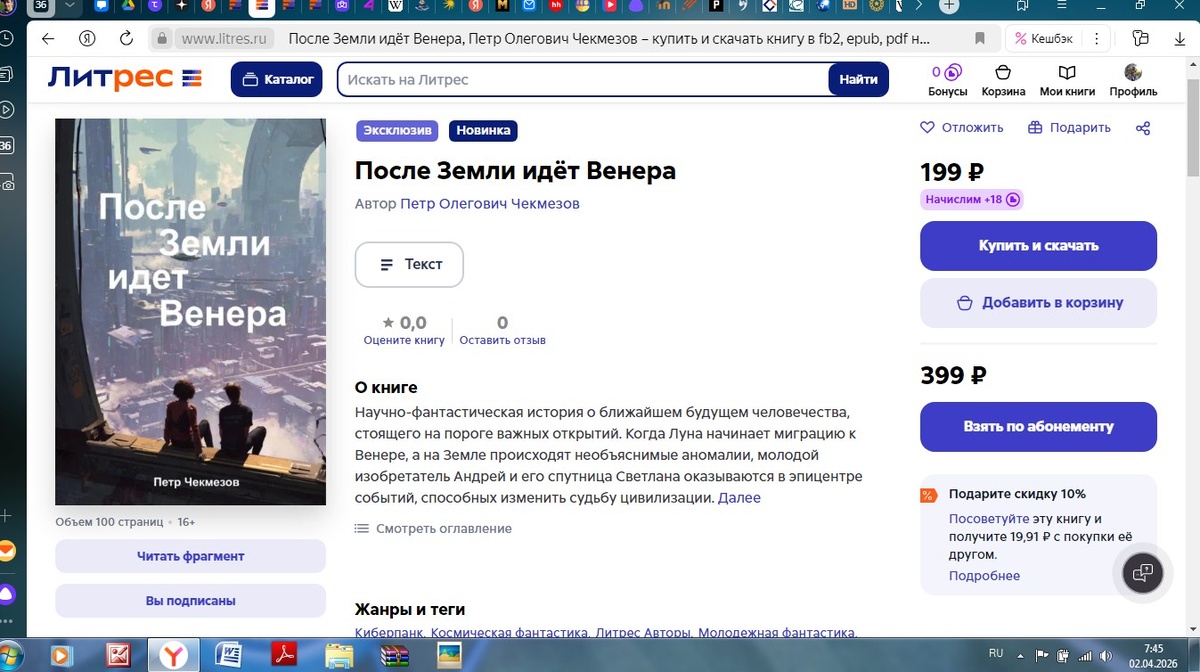
Task: Click Оцените книгу rating link
Action: 404,340
